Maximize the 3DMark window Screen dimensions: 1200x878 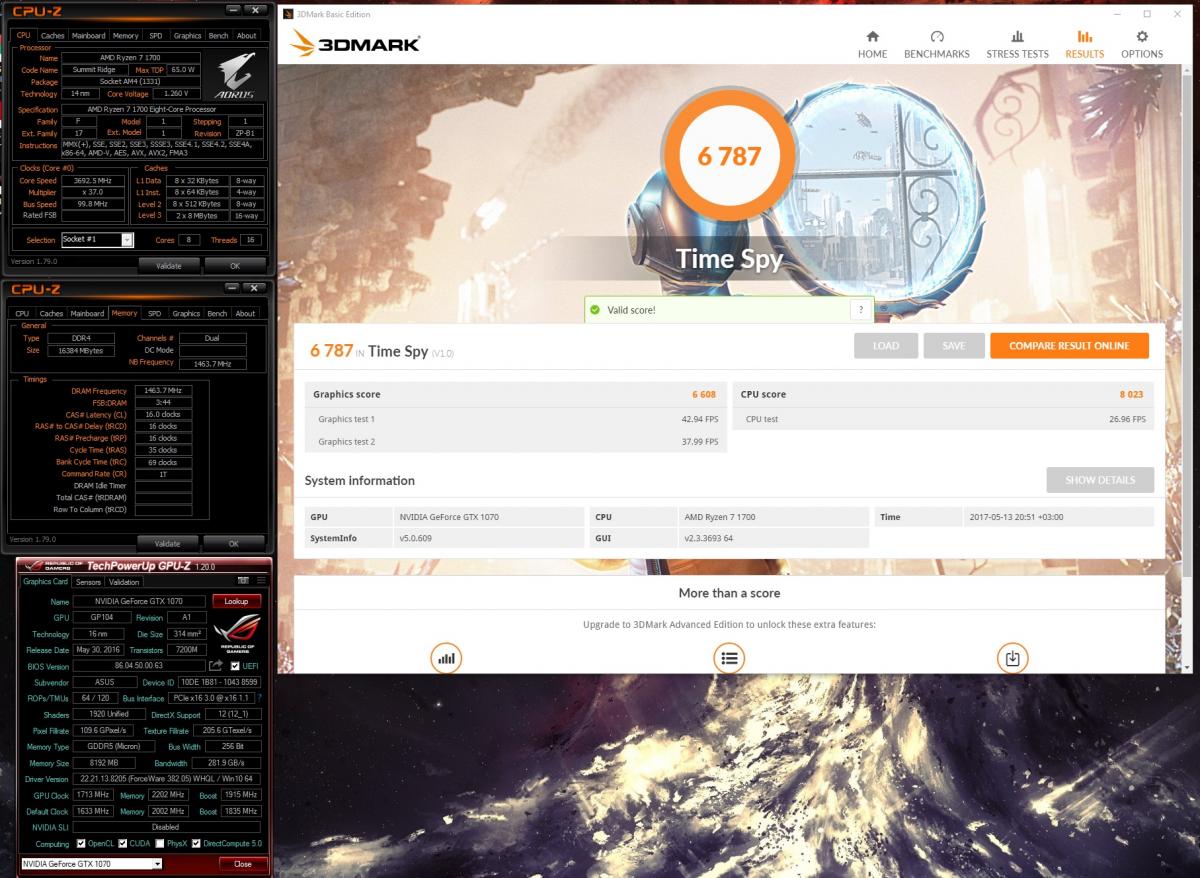click(x=1147, y=14)
